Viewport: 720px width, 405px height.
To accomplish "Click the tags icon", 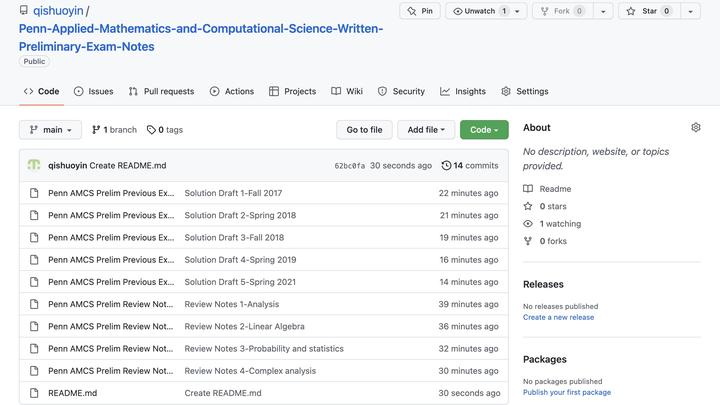I will (x=151, y=130).
